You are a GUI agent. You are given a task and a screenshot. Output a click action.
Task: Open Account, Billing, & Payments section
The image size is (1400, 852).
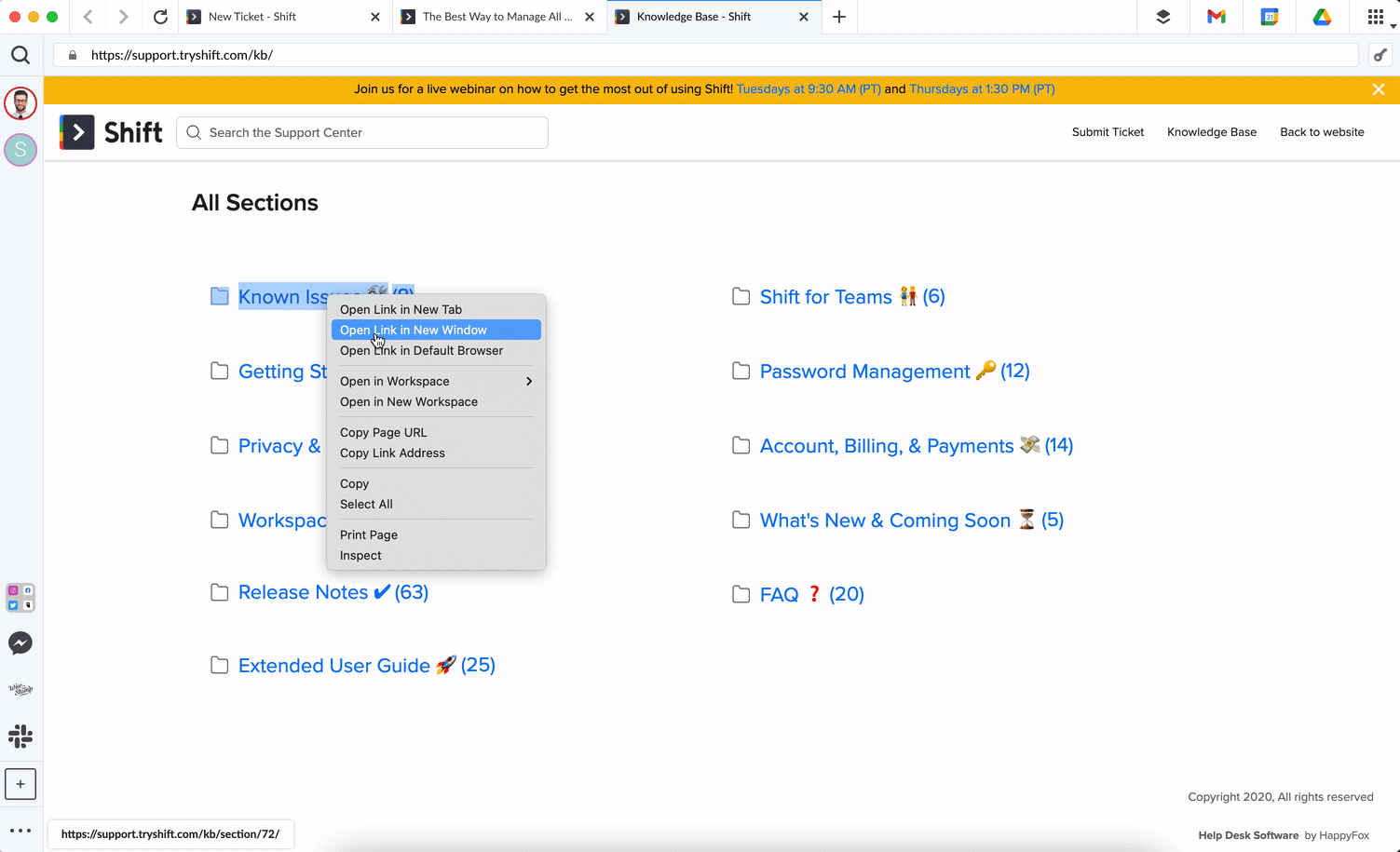tap(917, 445)
